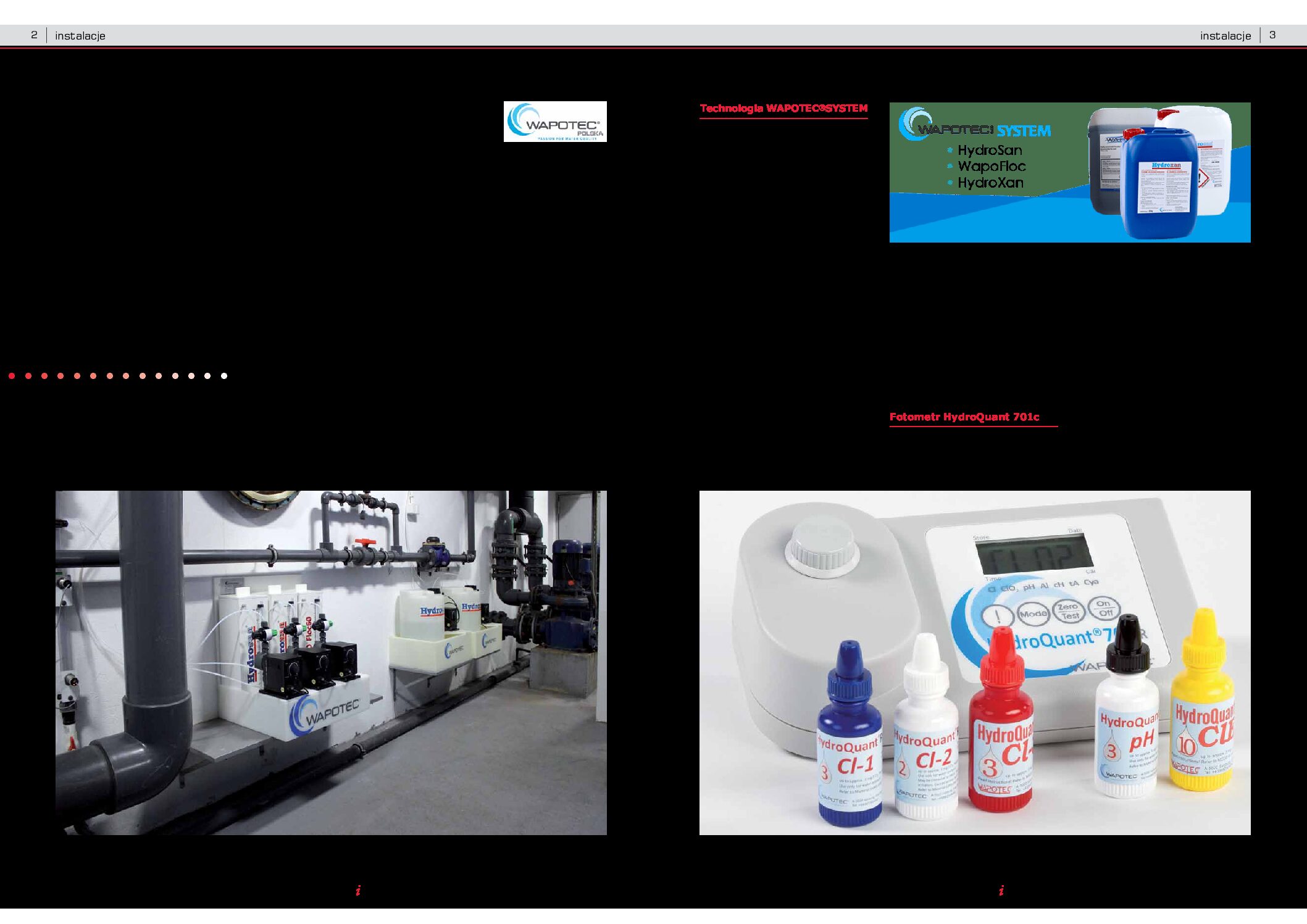Click the photometer's Mode button
The width and height of the screenshot is (1307, 924).
pyautogui.click(x=1033, y=614)
